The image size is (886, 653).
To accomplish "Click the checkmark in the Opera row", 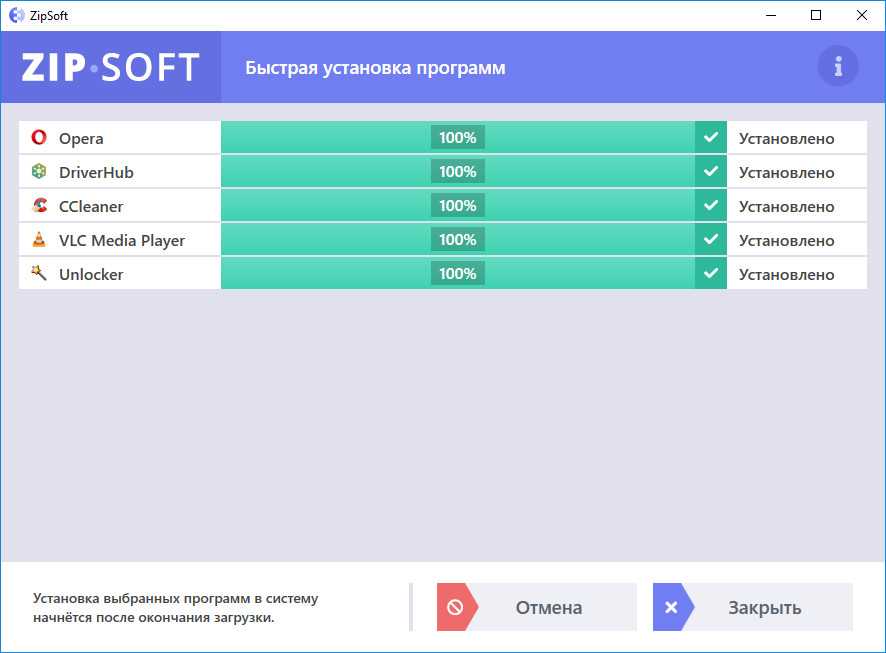I will (x=711, y=137).
